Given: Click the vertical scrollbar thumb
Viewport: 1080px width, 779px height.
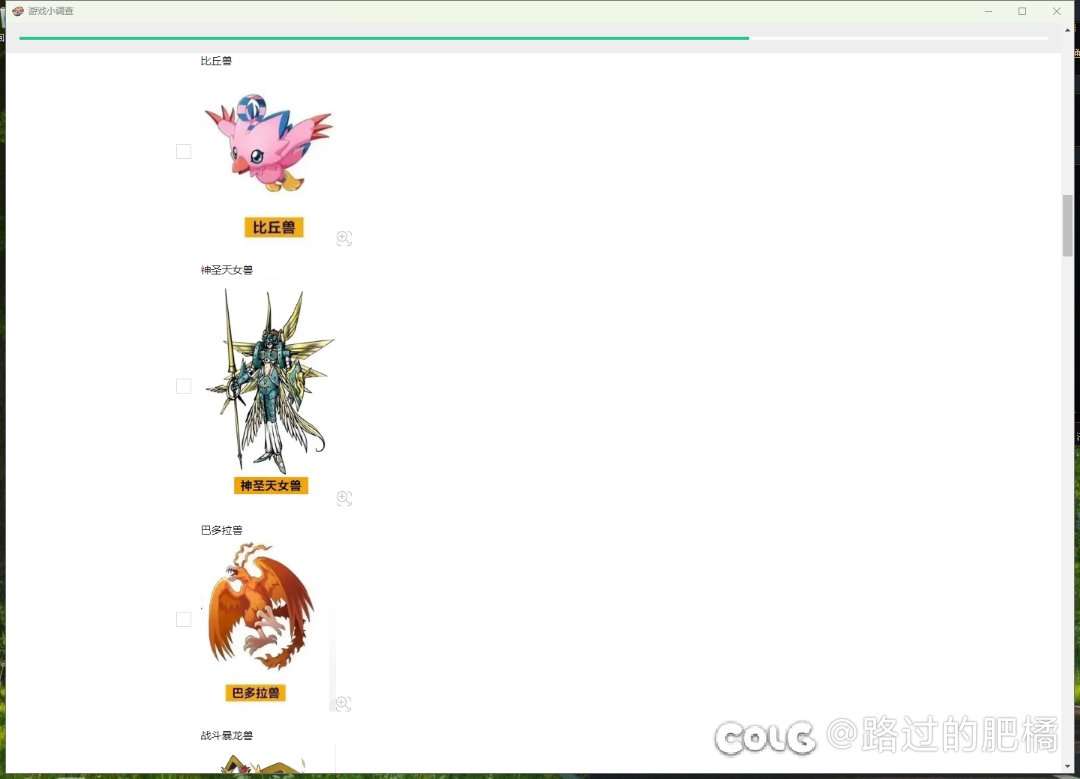Looking at the screenshot, I should pos(1068,225).
